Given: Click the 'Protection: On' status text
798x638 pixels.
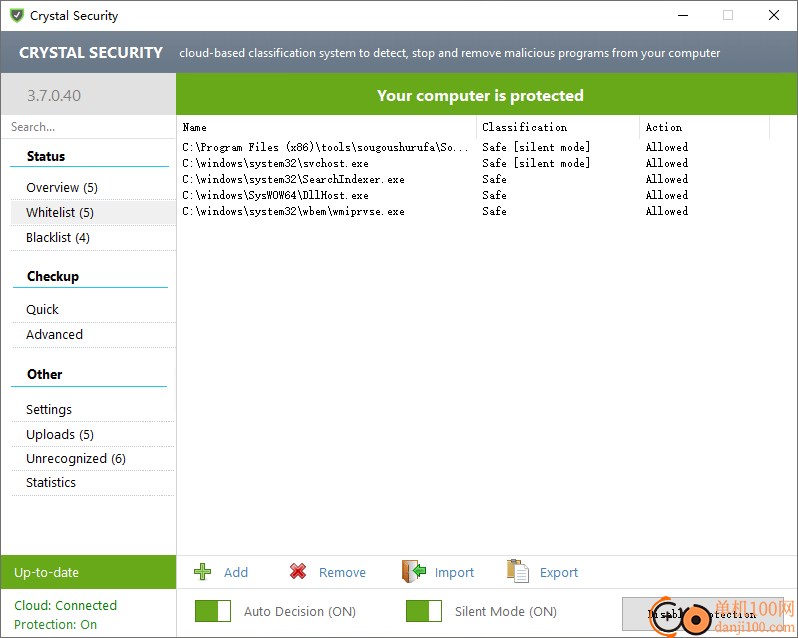Looking at the screenshot, I should [x=55, y=624].
